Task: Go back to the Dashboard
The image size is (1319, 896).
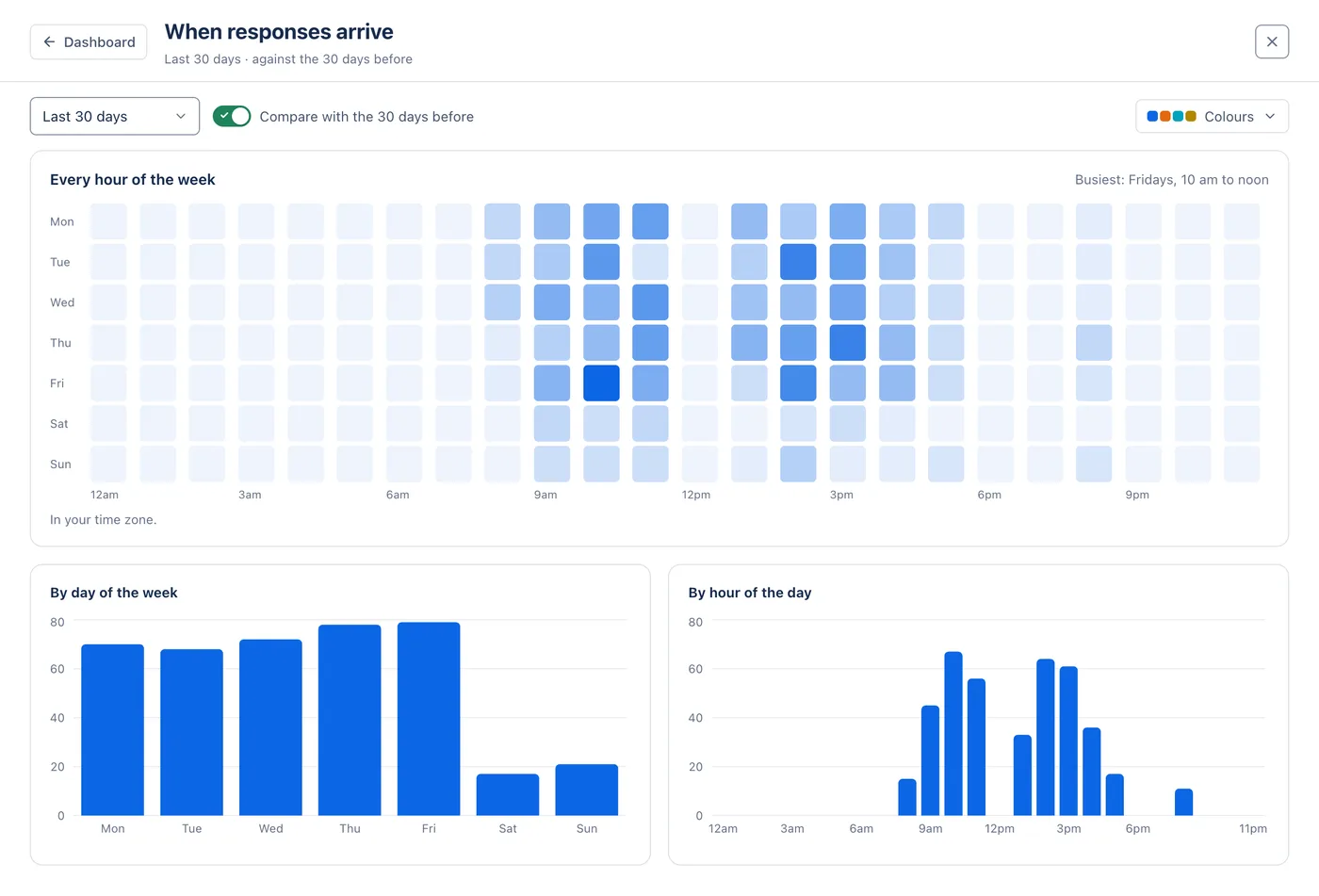Action: pos(89,41)
